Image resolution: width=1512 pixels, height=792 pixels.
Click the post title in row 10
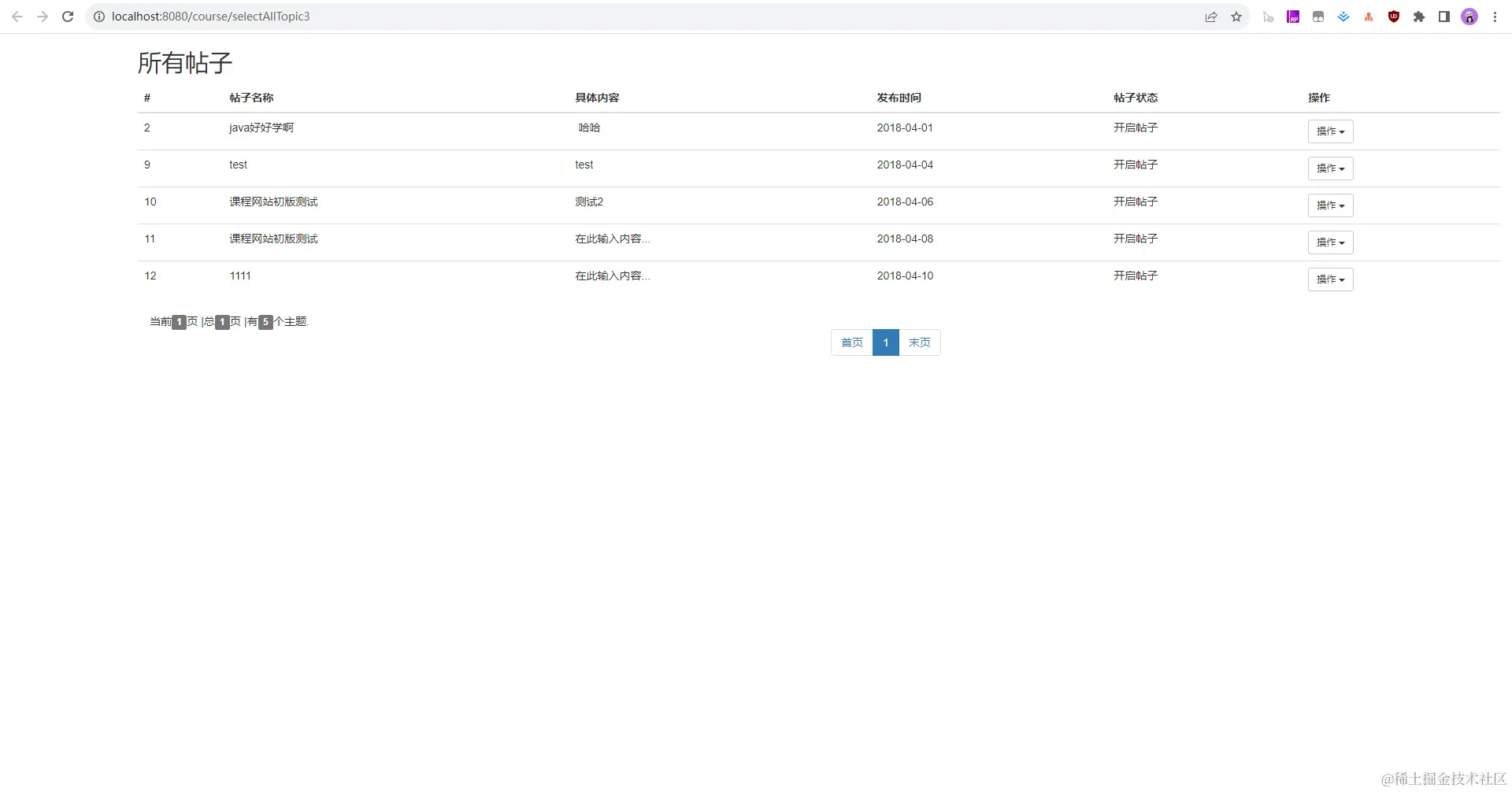pyautogui.click(x=273, y=202)
